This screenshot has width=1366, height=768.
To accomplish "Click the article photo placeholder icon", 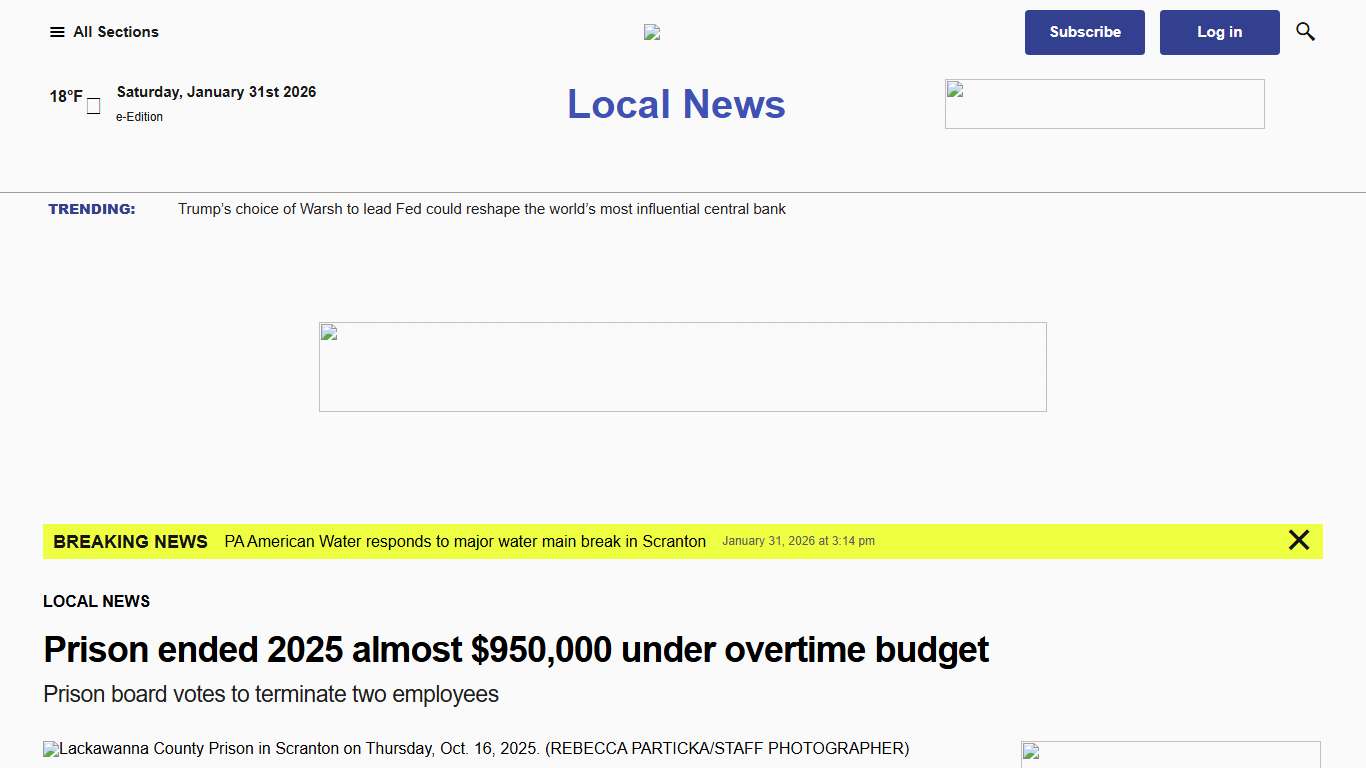I will click(50, 748).
